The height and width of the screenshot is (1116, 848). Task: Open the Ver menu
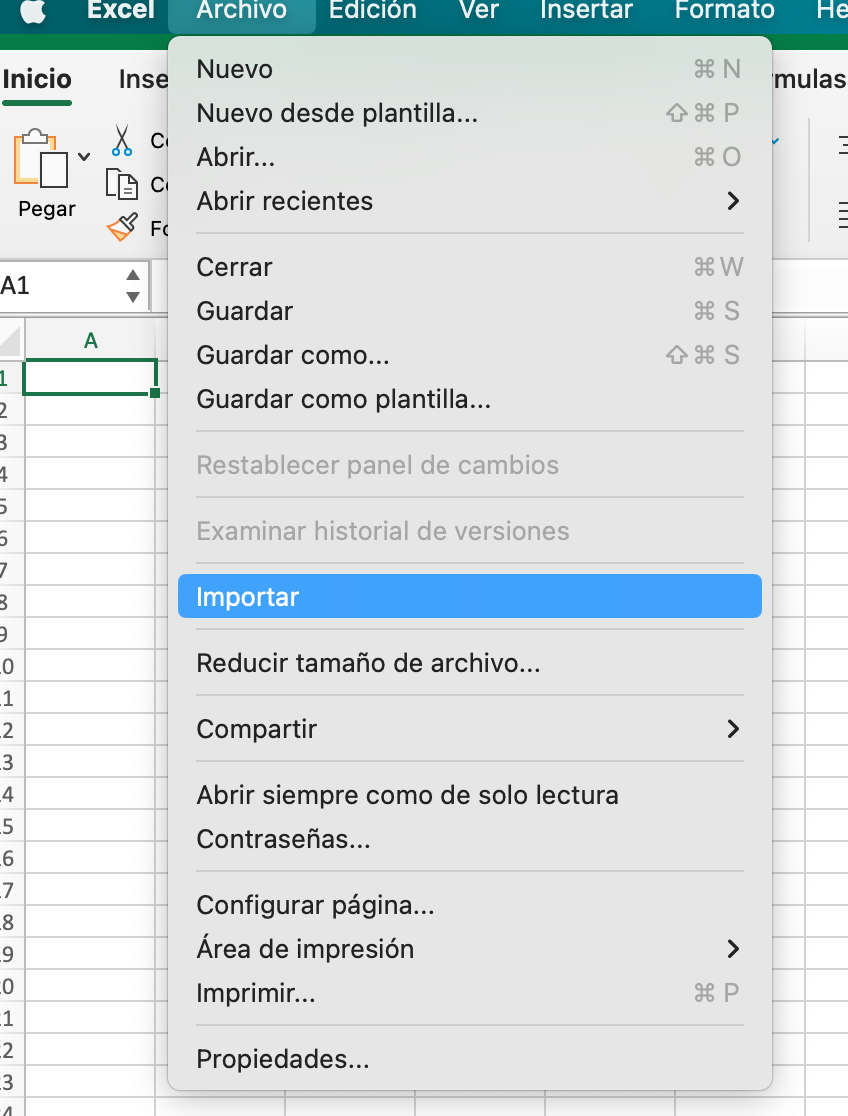(478, 11)
